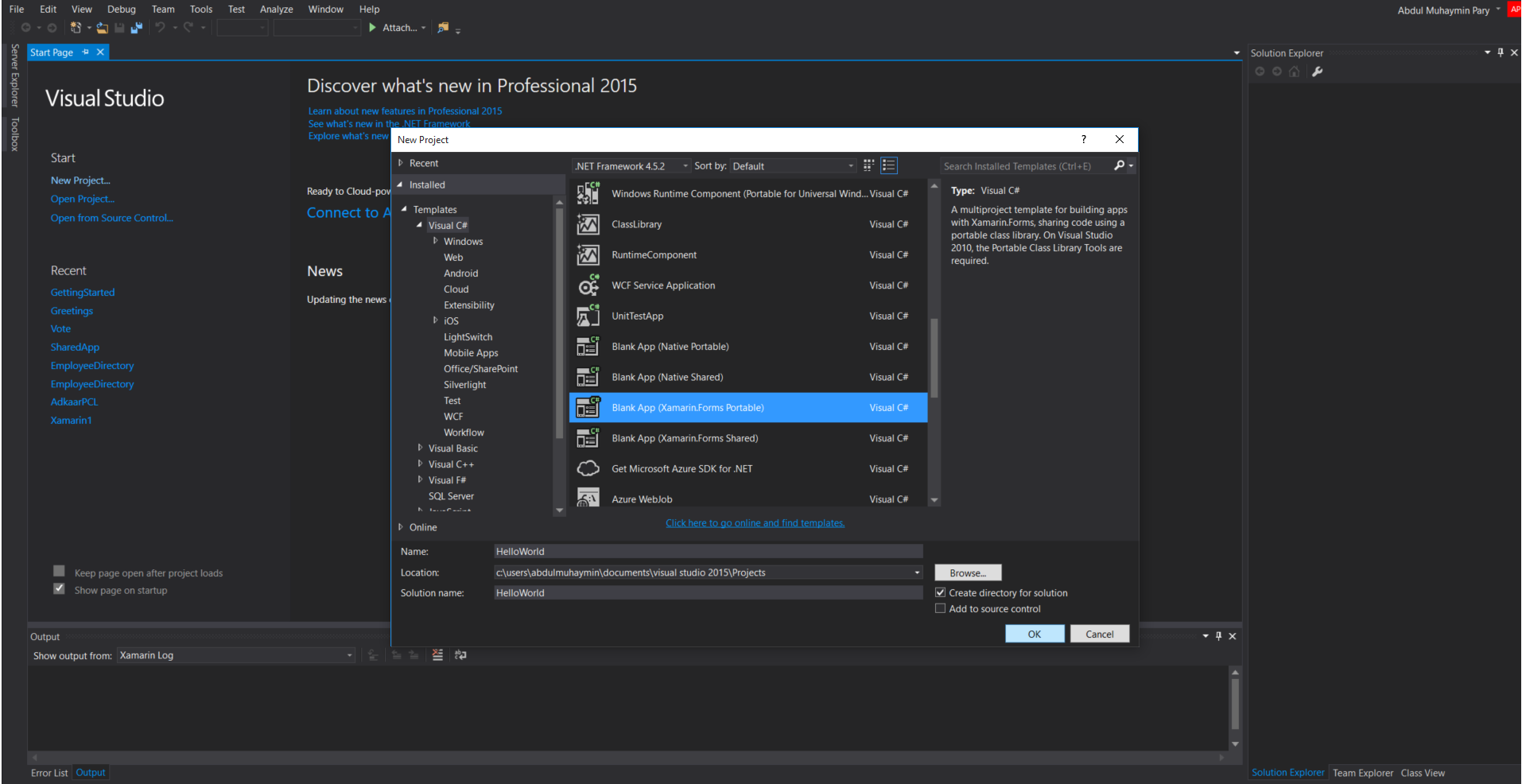Image resolution: width=1522 pixels, height=784 pixels.
Task: Expand the Visual Basic templates node
Action: [420, 448]
